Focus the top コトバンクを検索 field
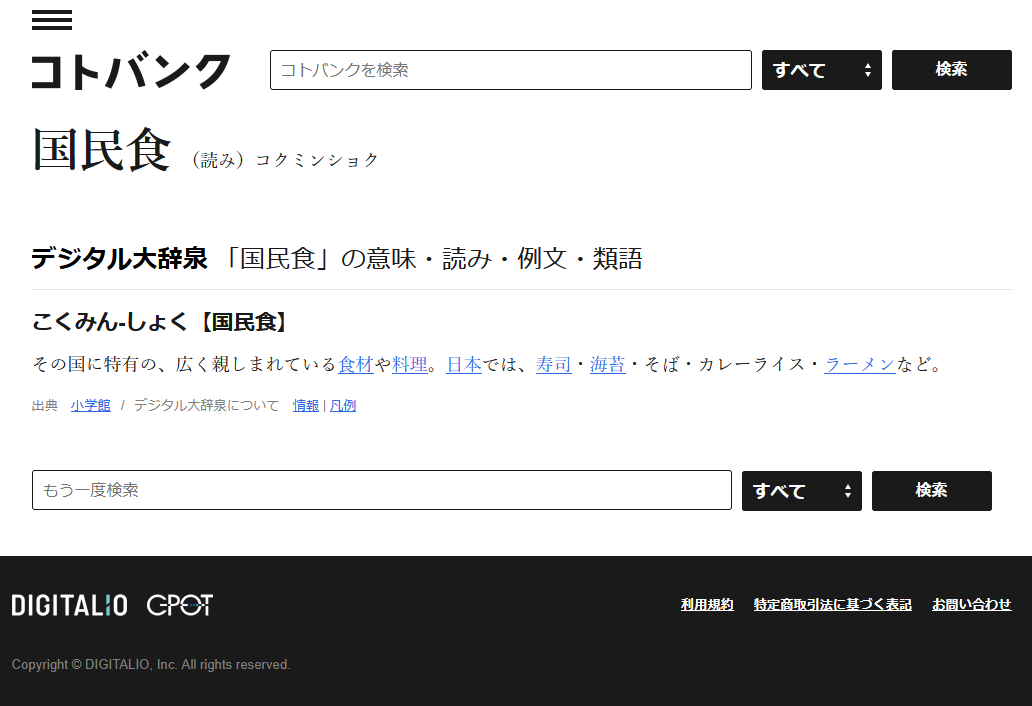Screen dimensions: 1032x706 coord(510,70)
